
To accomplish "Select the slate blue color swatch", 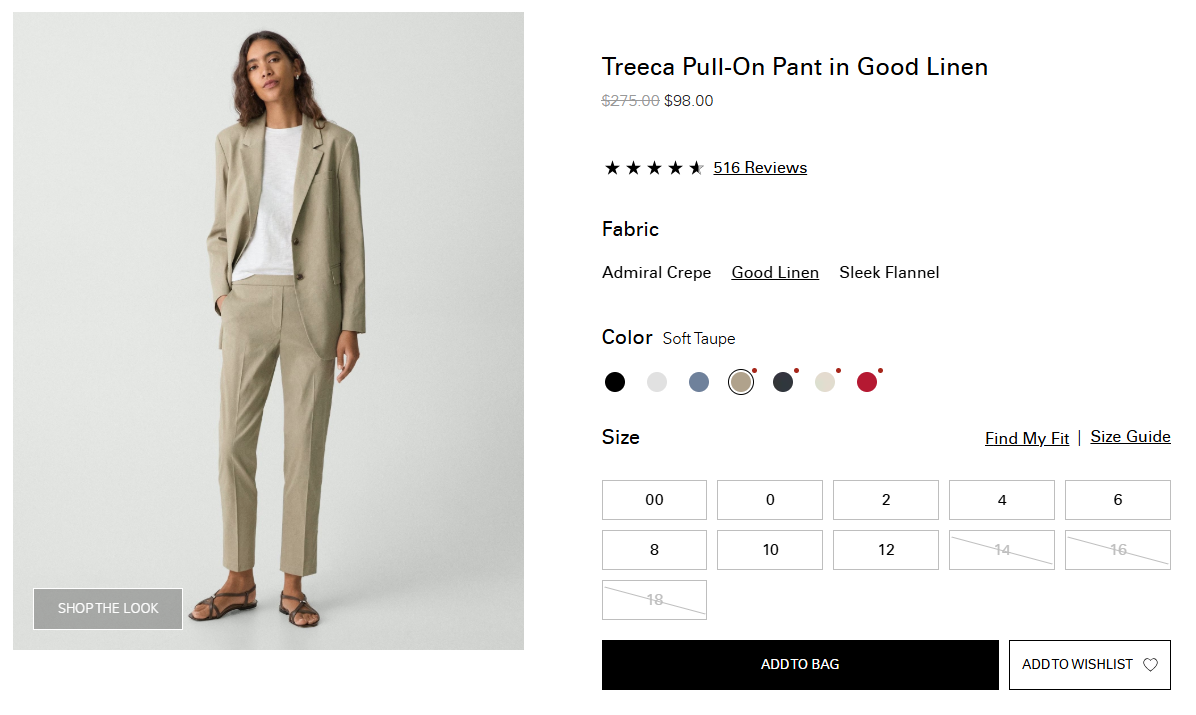I will point(699,382).
